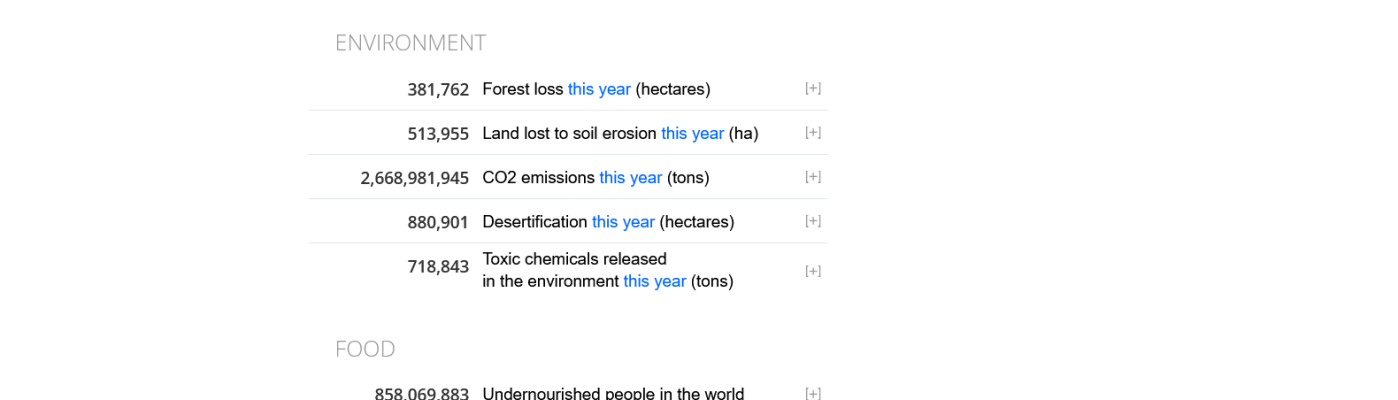Viewport: 1398px width, 400px height.
Task: Open 'this year' link for Toxic chemicals
Action: pyautogui.click(x=654, y=281)
